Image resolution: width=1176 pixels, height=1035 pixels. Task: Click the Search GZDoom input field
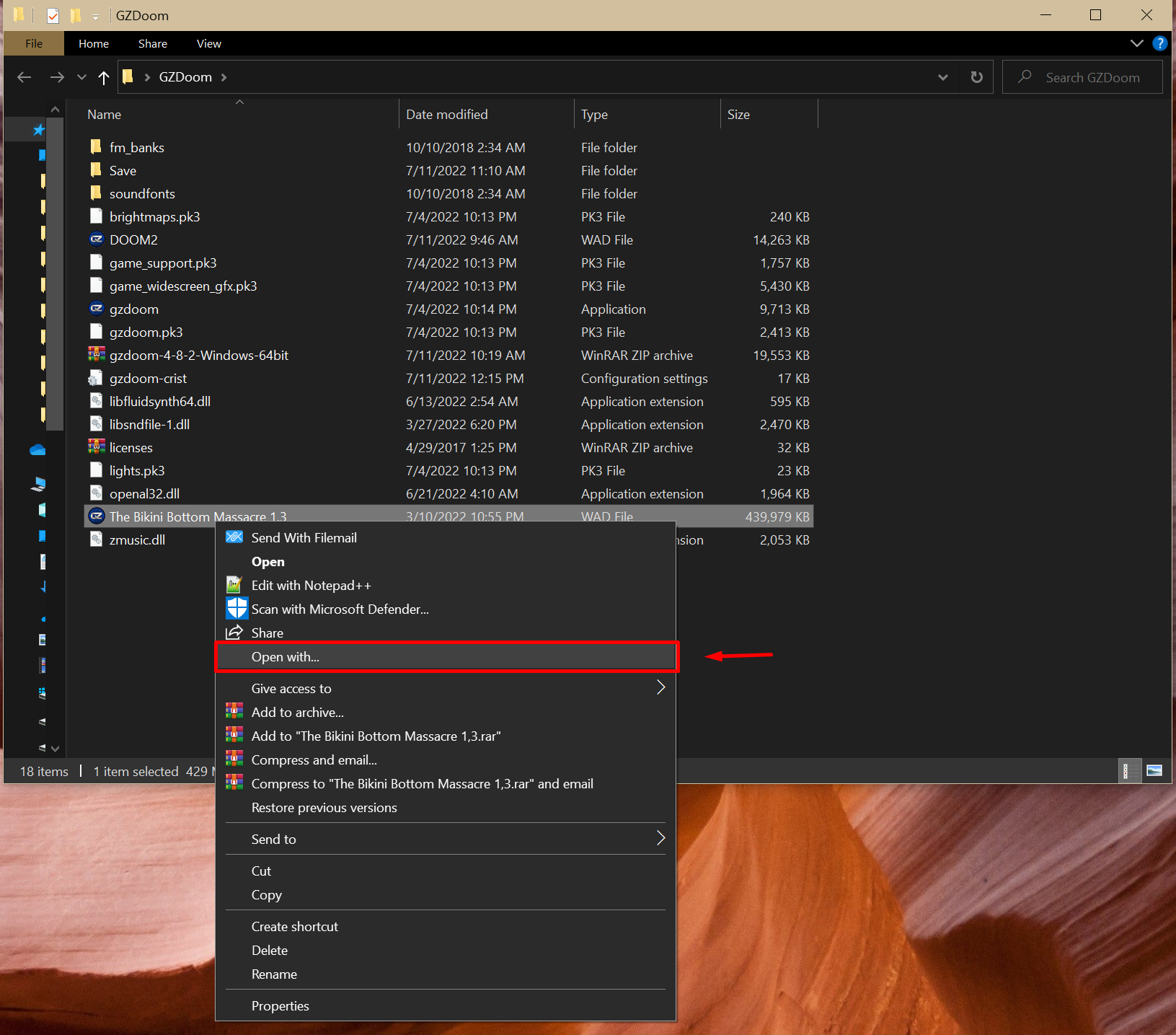1082,77
